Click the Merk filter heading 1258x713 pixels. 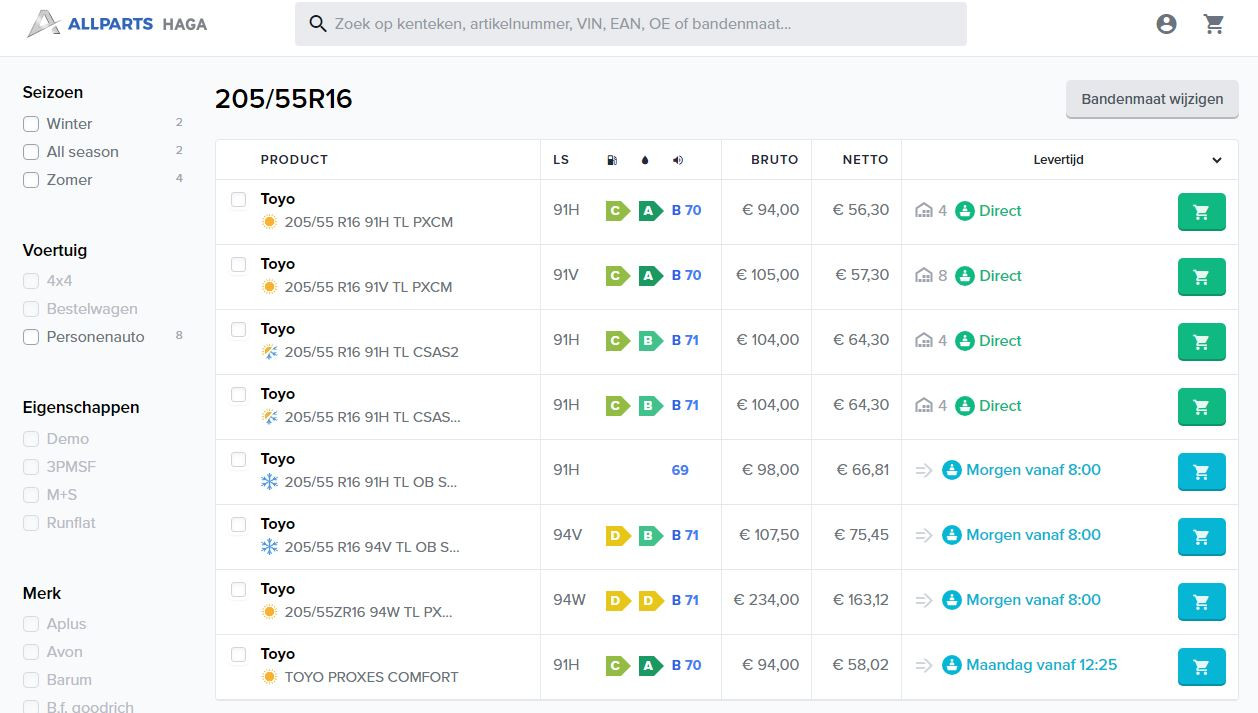point(42,593)
